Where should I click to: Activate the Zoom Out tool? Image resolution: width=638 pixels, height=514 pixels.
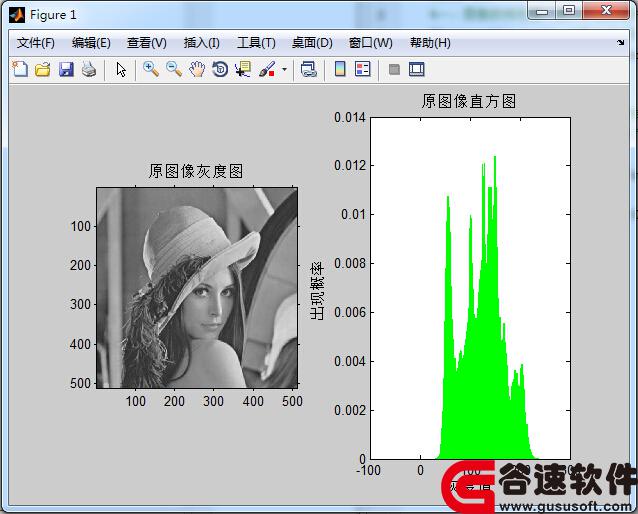(174, 69)
